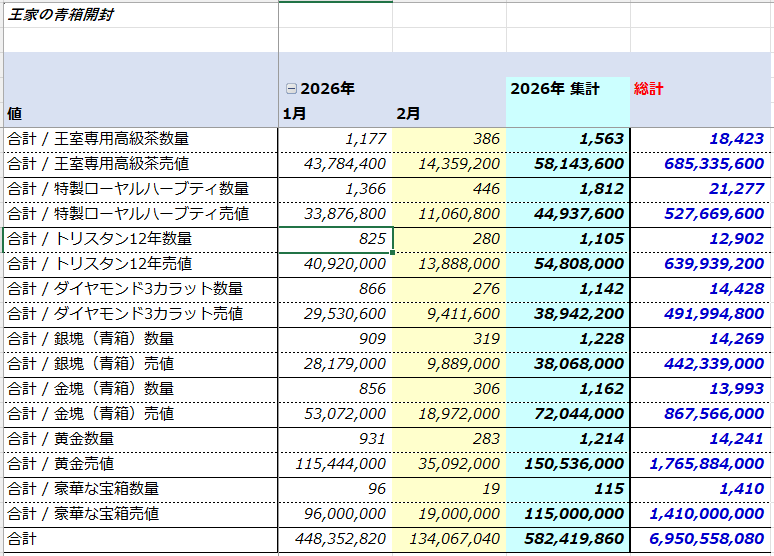
Task: Select January total 448,352,820 in bottom row
Action: 340,539
